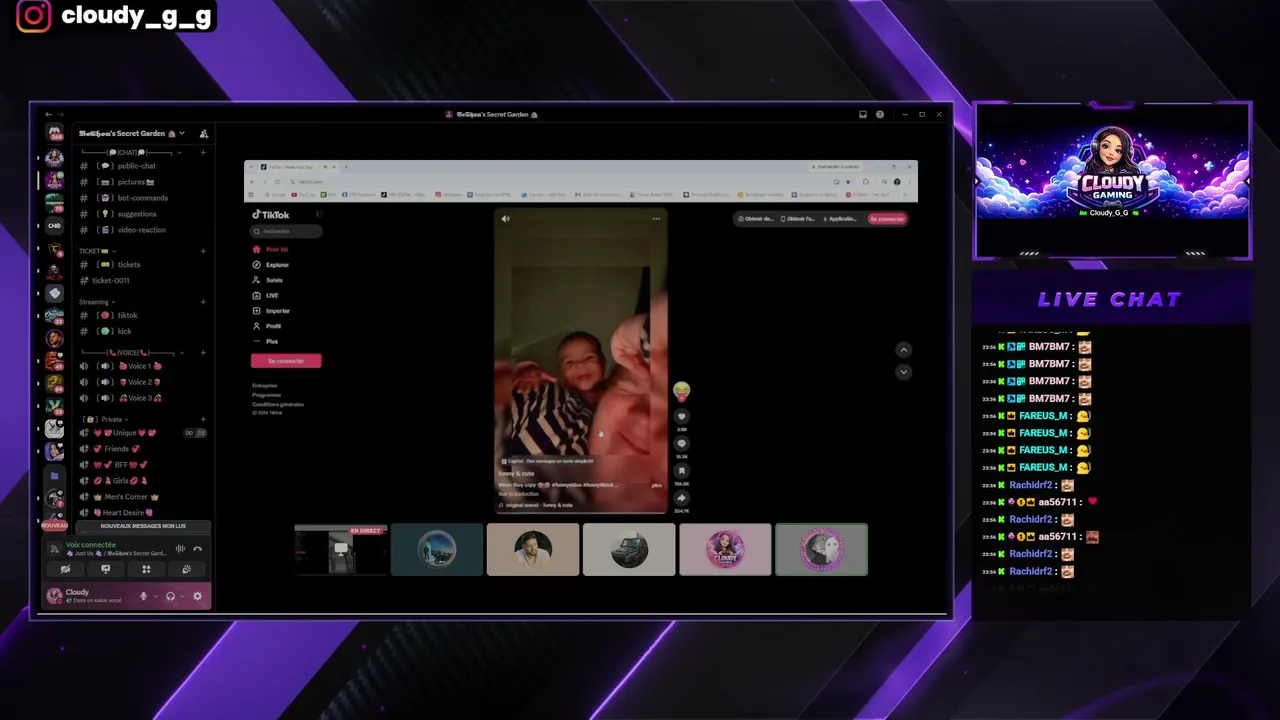This screenshot has width=1280, height=720.
Task: Toggle microphone mute in user panel
Action: click(x=143, y=596)
